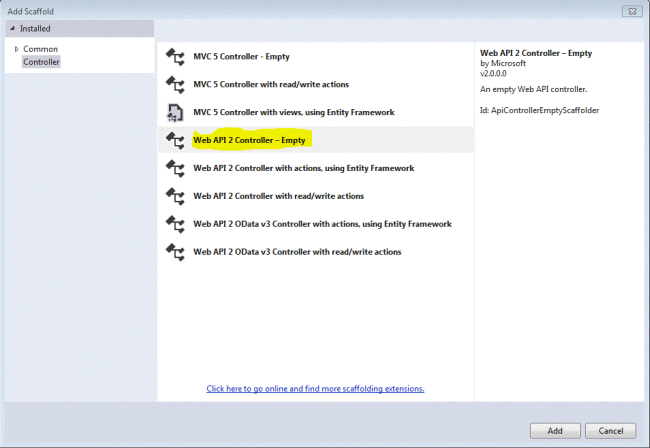Click the Installed header label
The image size is (650, 448).
coord(35,29)
